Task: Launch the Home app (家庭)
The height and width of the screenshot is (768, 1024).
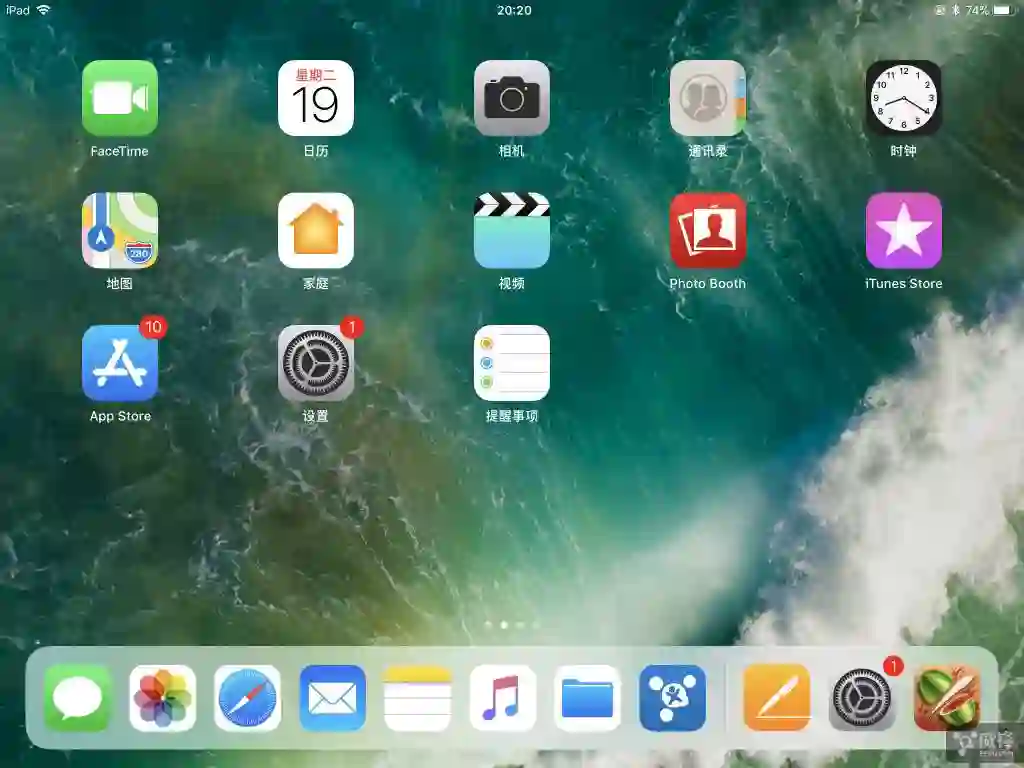Action: [316, 231]
